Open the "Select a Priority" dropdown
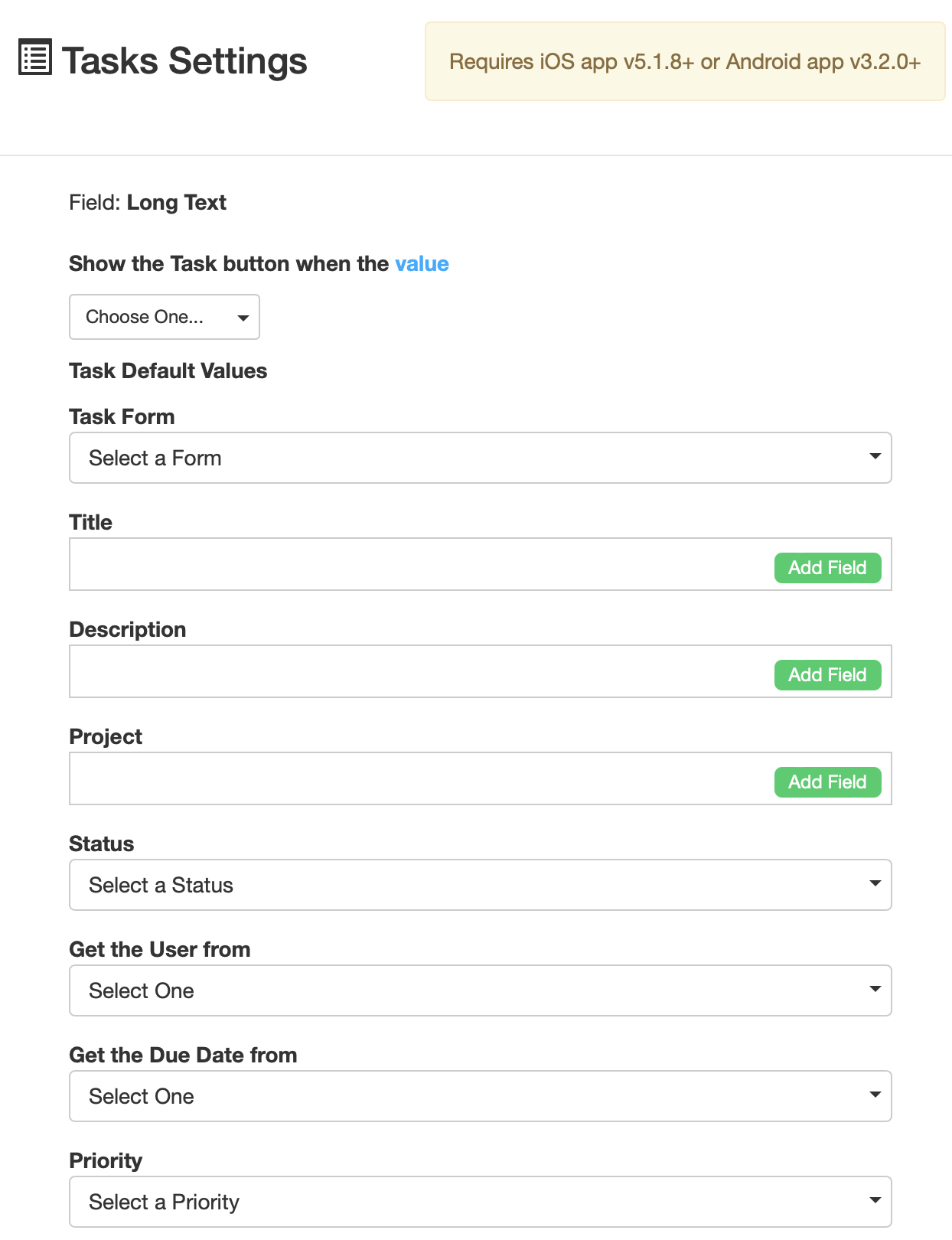 pos(481,1202)
